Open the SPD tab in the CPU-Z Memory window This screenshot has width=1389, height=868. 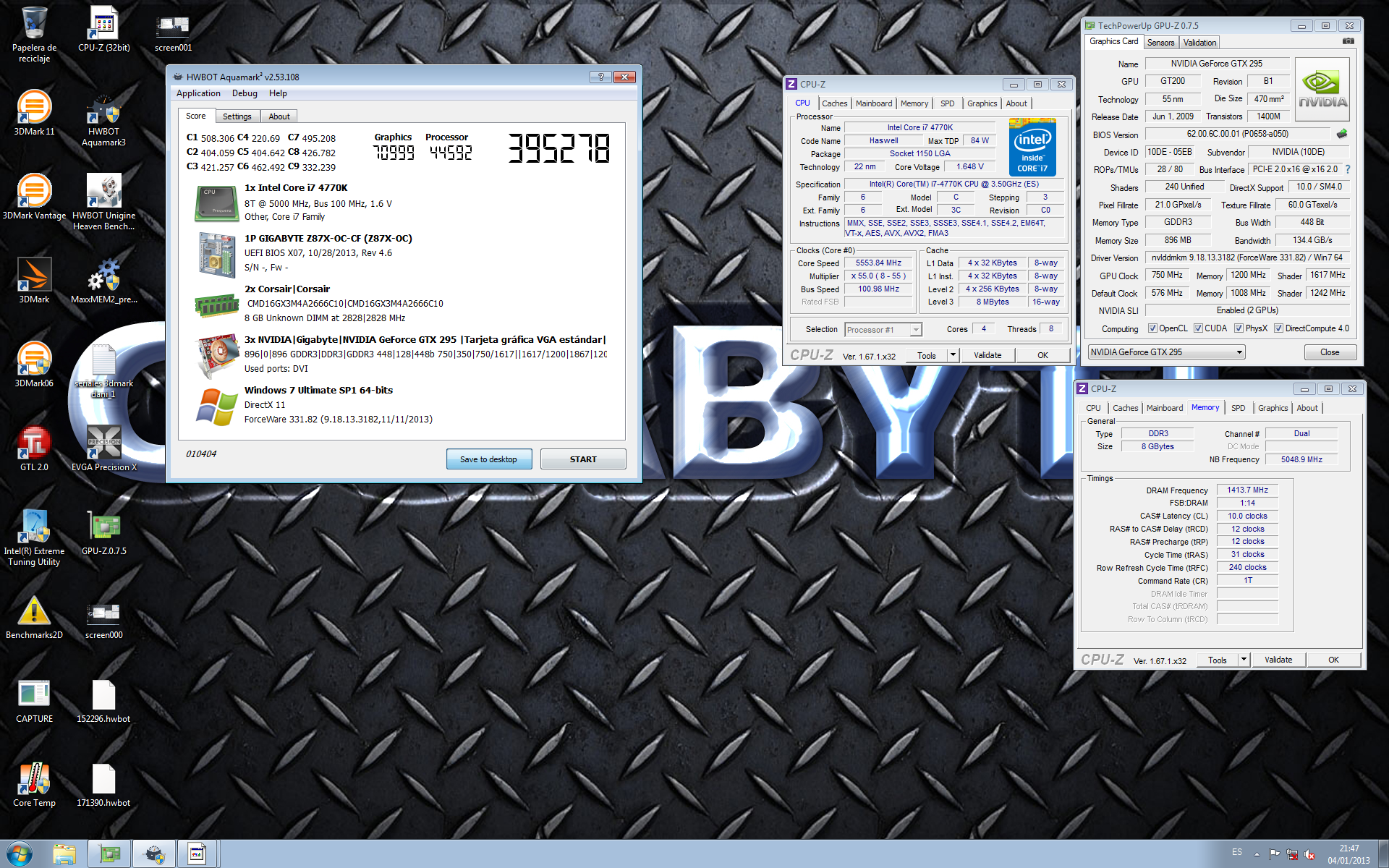(1239, 408)
